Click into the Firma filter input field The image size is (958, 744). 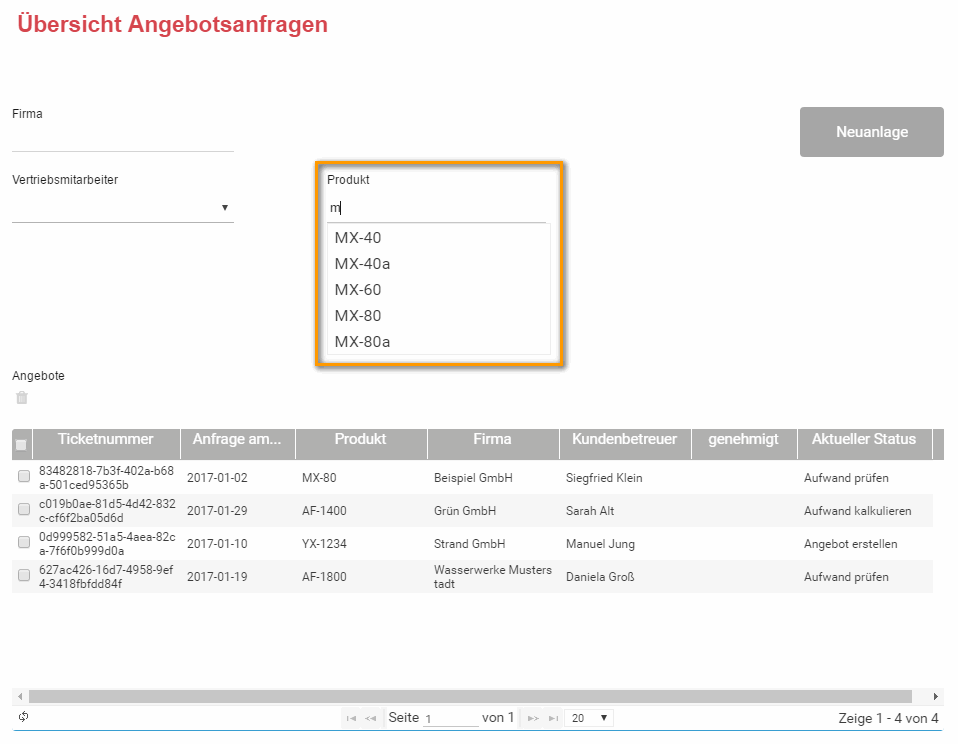pos(122,139)
